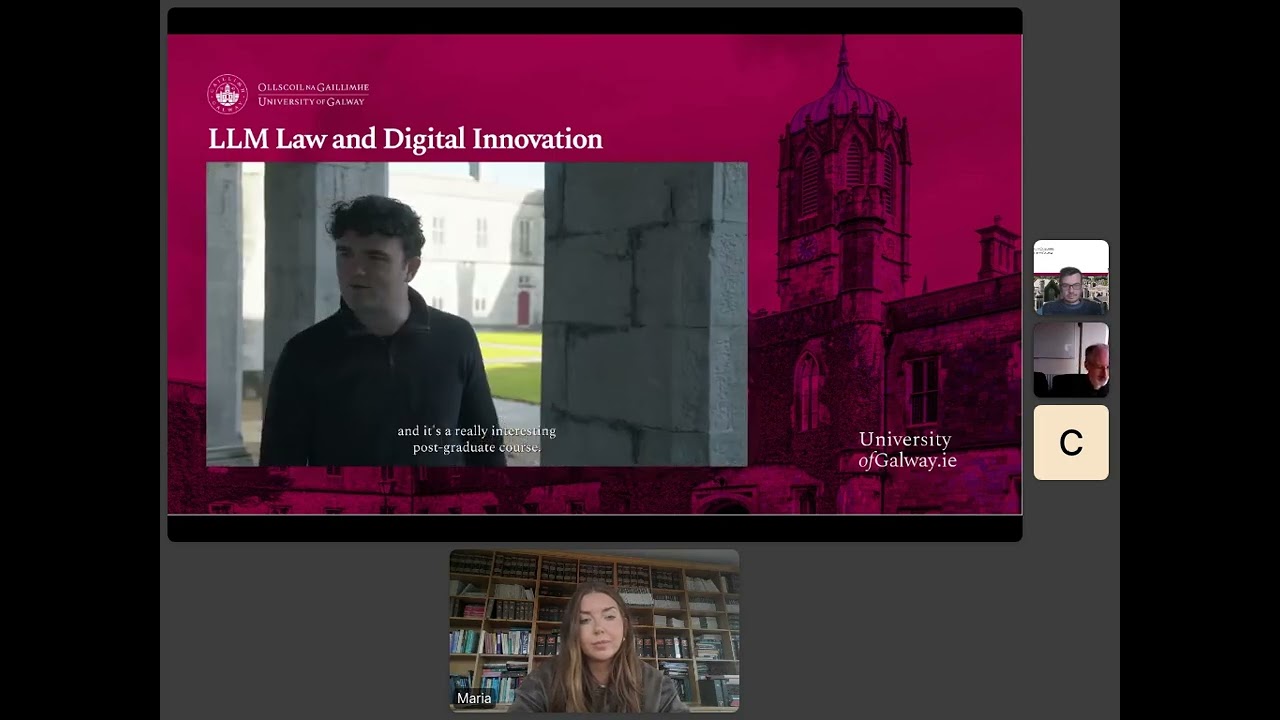The height and width of the screenshot is (720, 1280).
Task: Click 'Ollscoil na Gaillimhe University of Galway' text
Action: click(x=313, y=94)
